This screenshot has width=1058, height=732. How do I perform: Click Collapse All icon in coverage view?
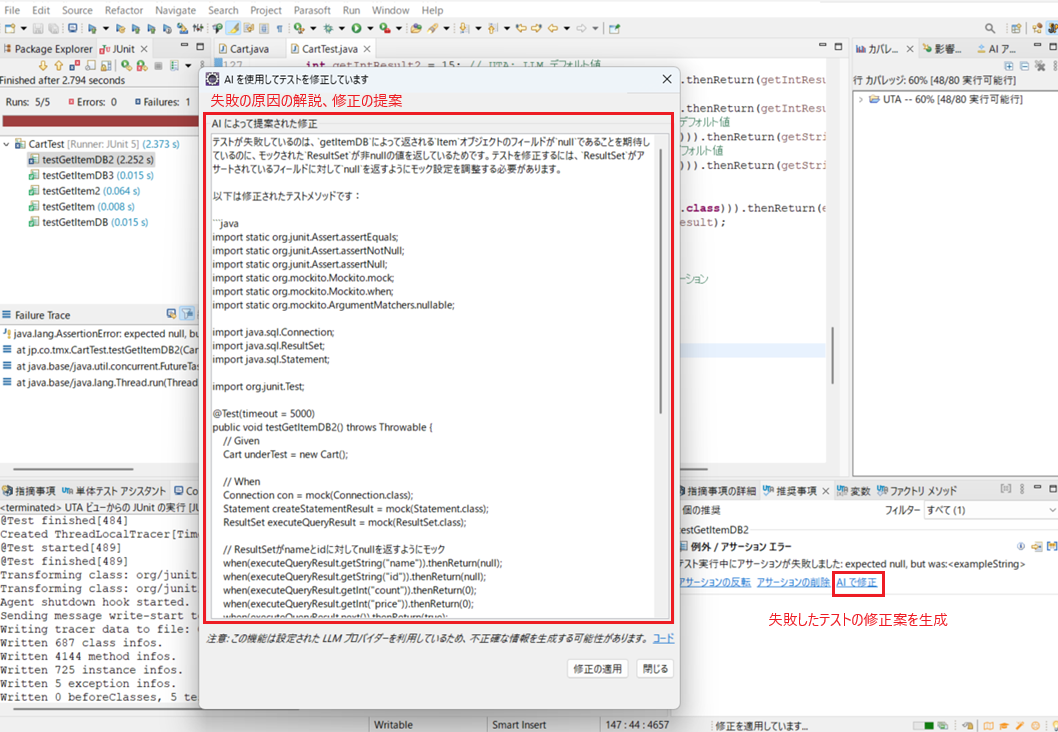click(x=1024, y=65)
